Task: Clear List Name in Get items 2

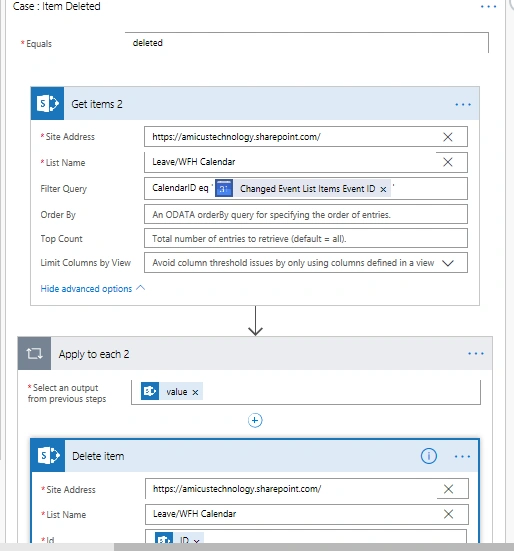Action: [448, 162]
